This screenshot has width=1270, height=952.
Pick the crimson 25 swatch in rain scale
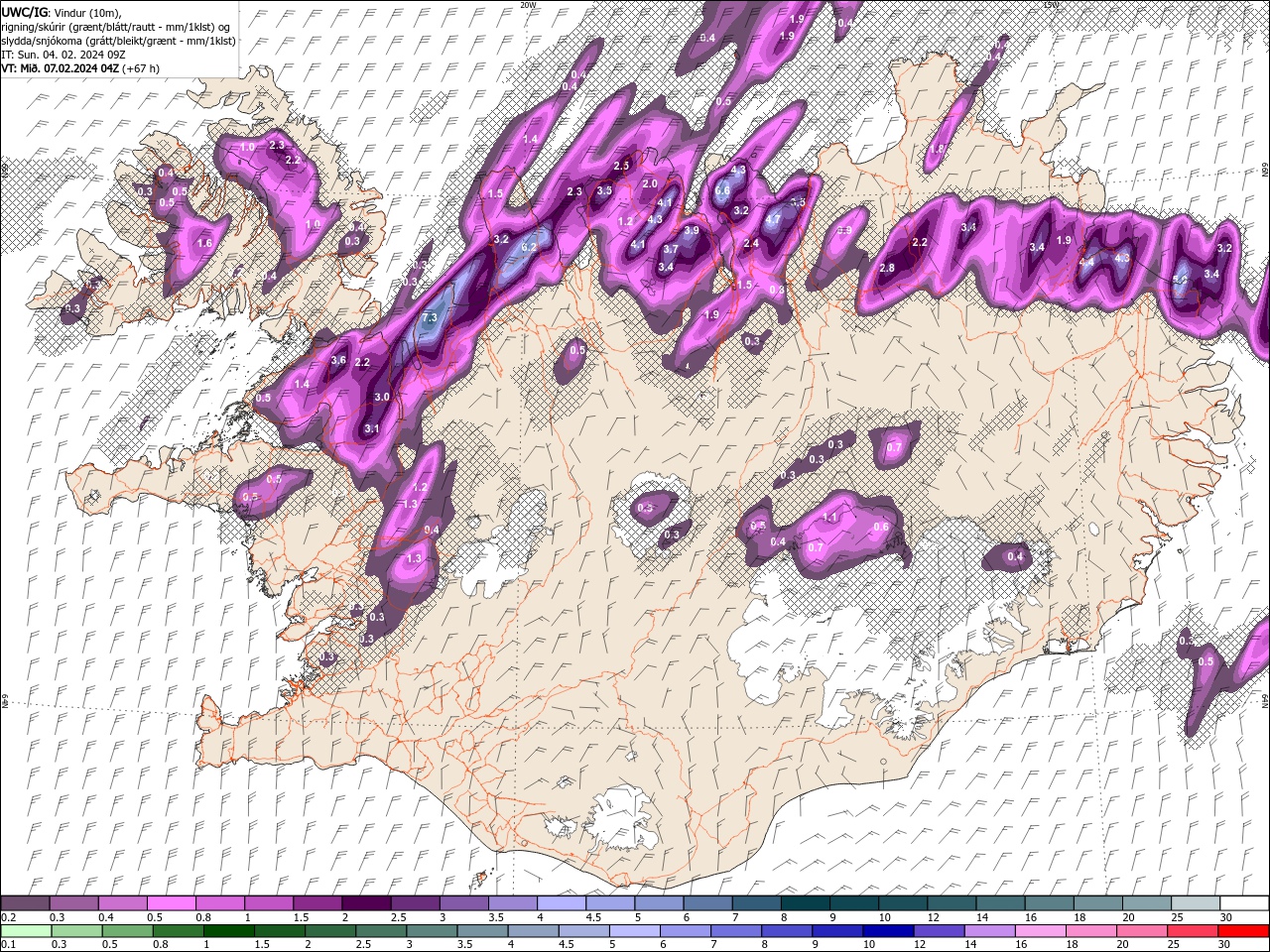coord(1191,930)
